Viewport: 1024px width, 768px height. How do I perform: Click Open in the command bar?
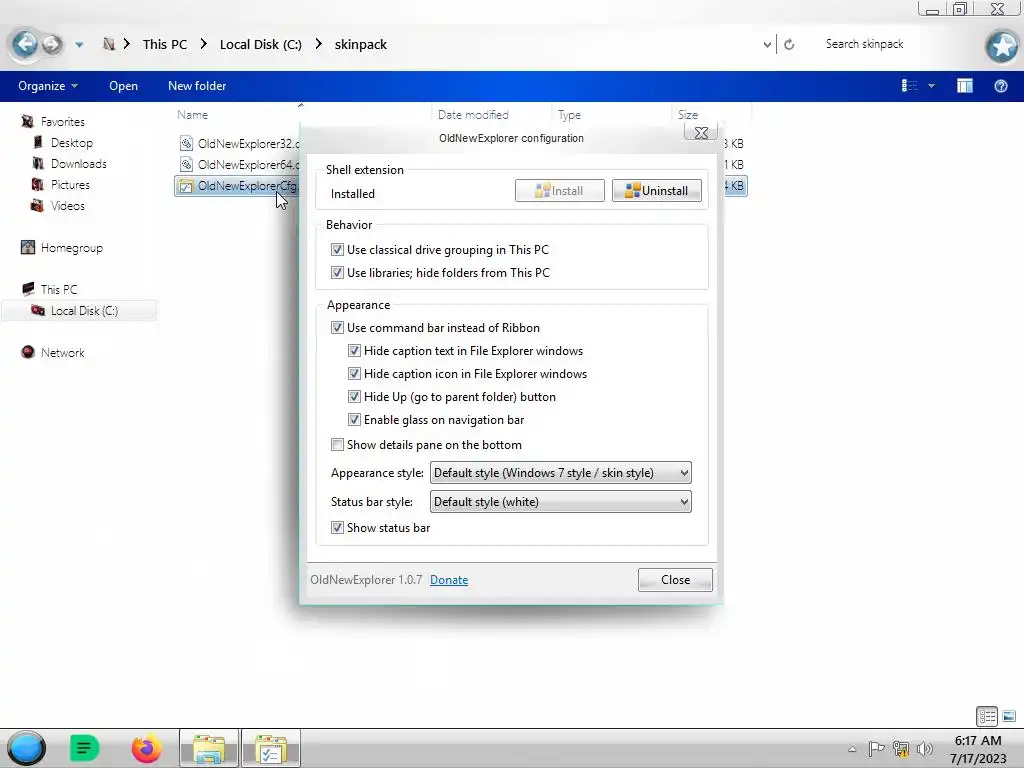coord(123,86)
